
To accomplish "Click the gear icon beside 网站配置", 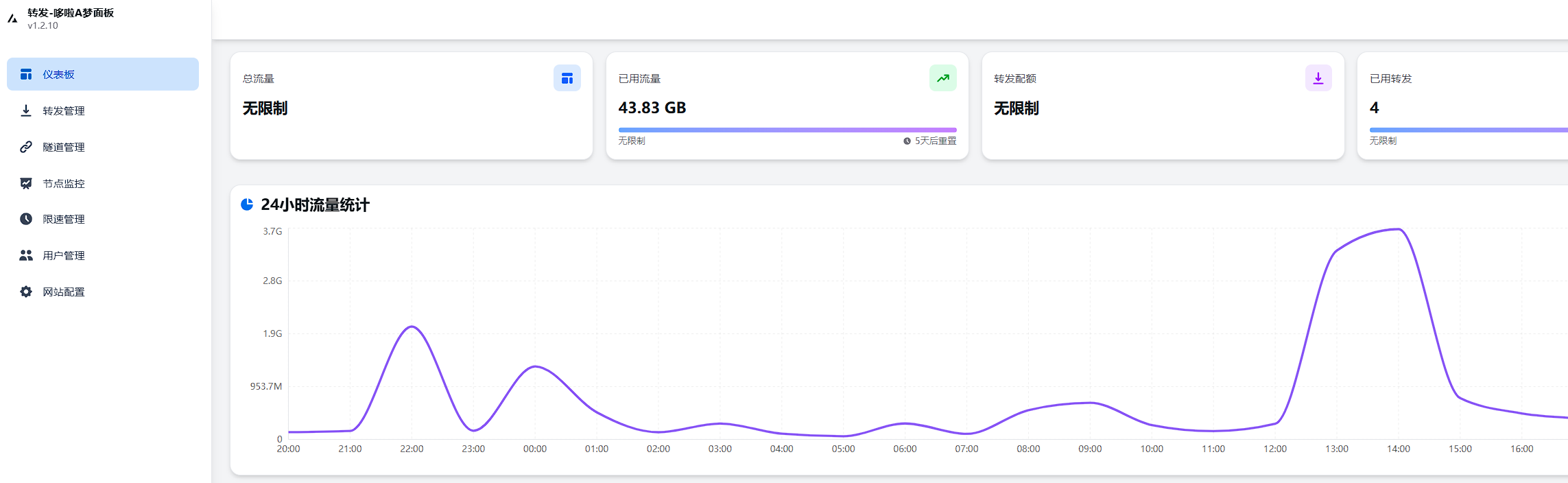I will coord(26,292).
